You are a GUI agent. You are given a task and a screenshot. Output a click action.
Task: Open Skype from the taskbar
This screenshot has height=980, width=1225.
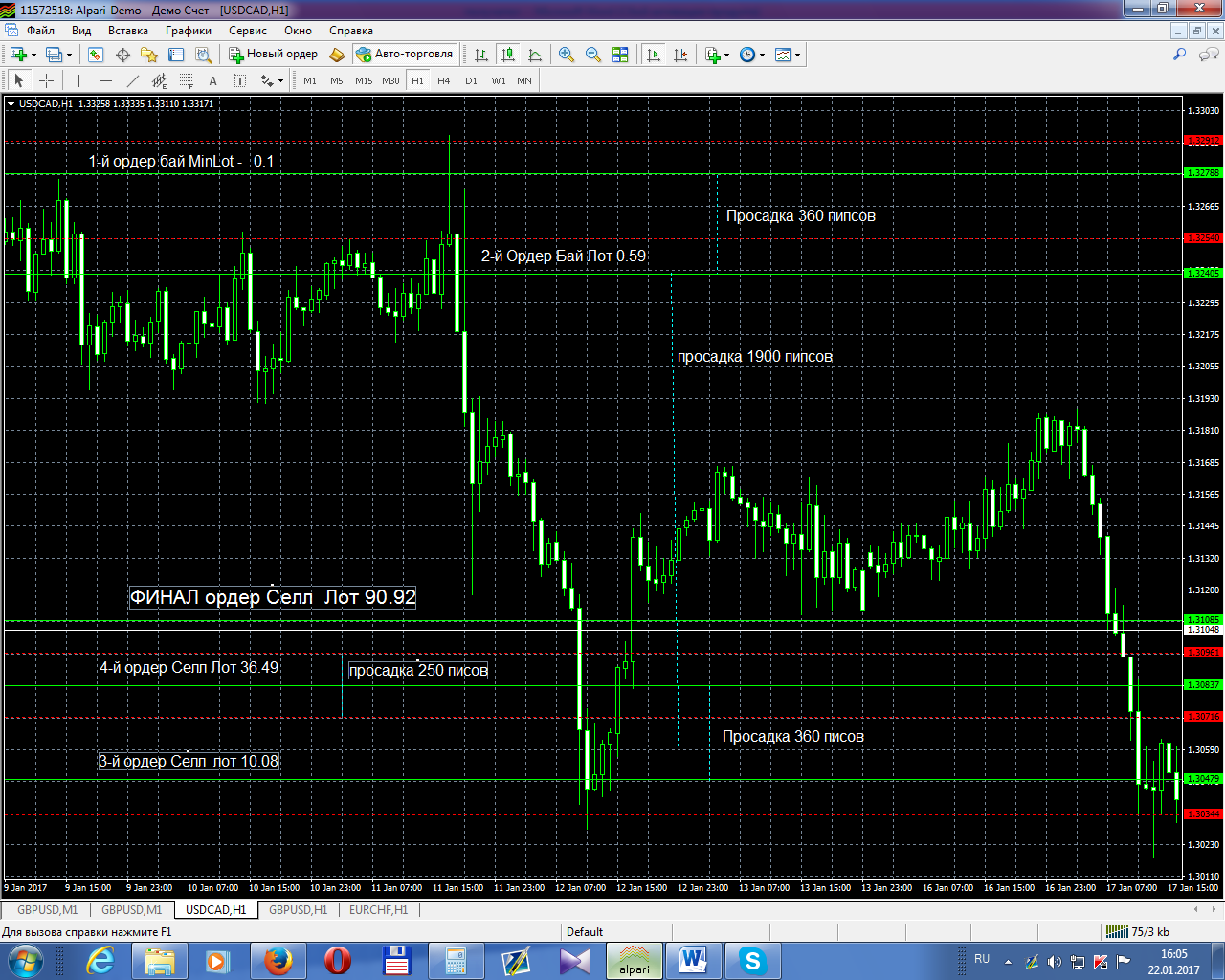click(752, 961)
